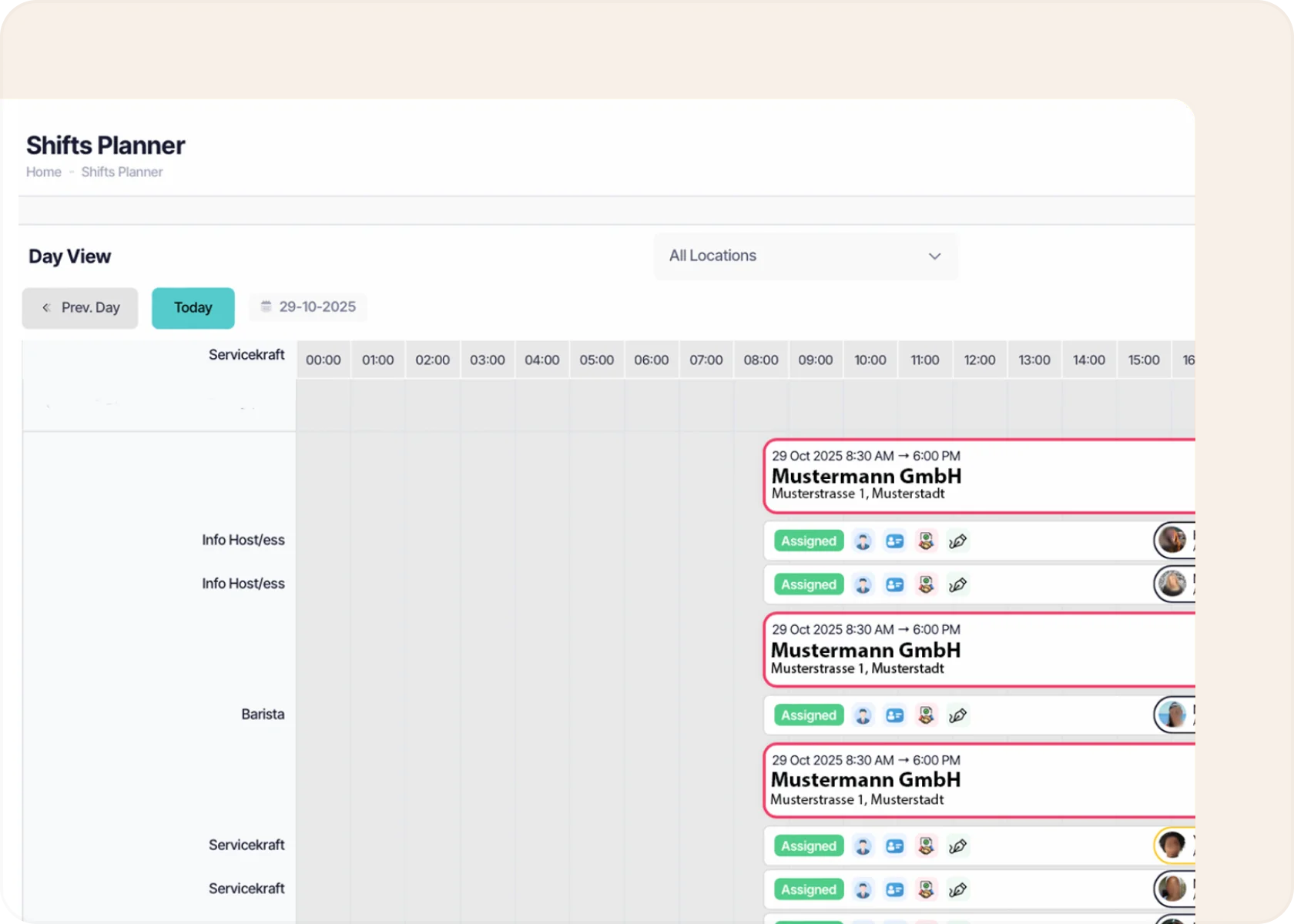
Task: Select the Assigned badge in the Barista row
Action: 809,715
